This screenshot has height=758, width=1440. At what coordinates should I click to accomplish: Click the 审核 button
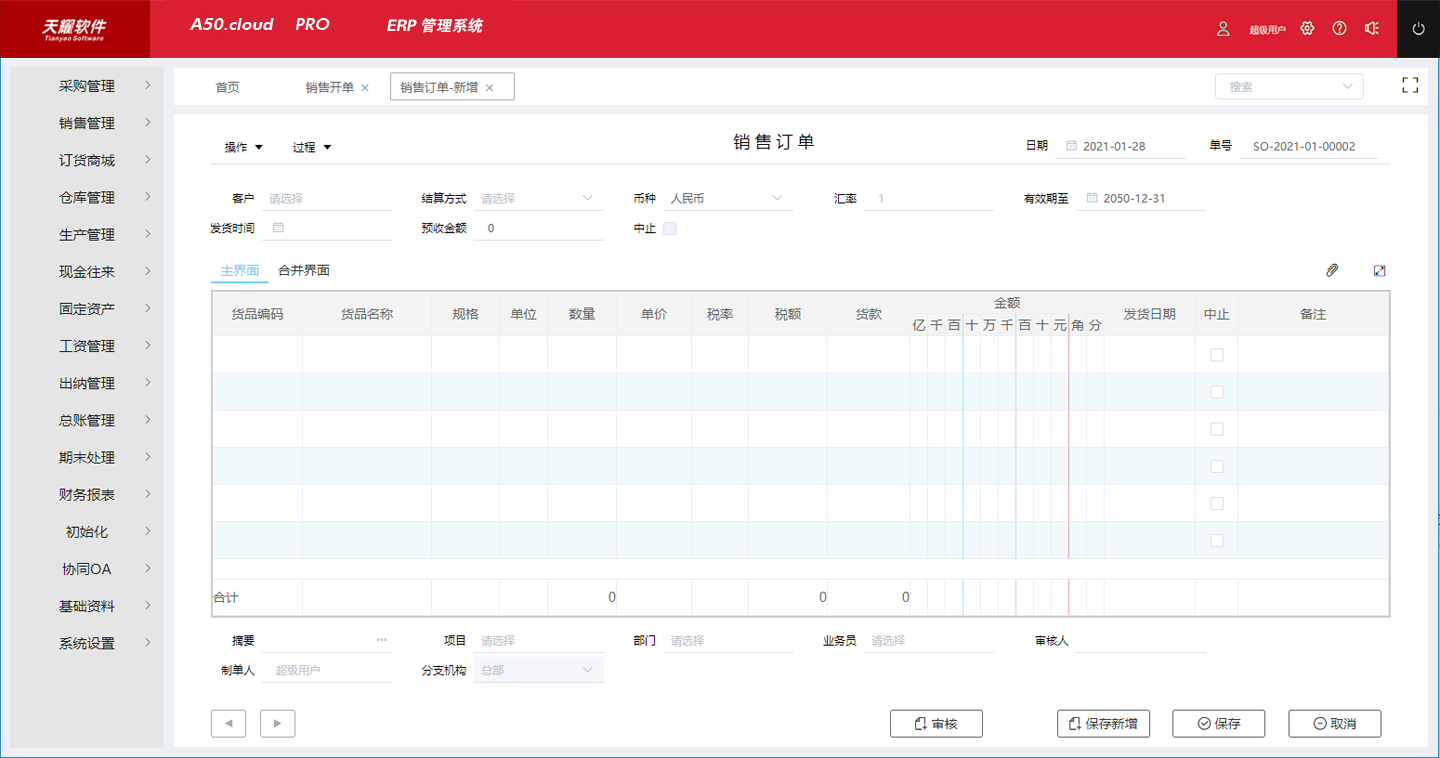coord(936,723)
